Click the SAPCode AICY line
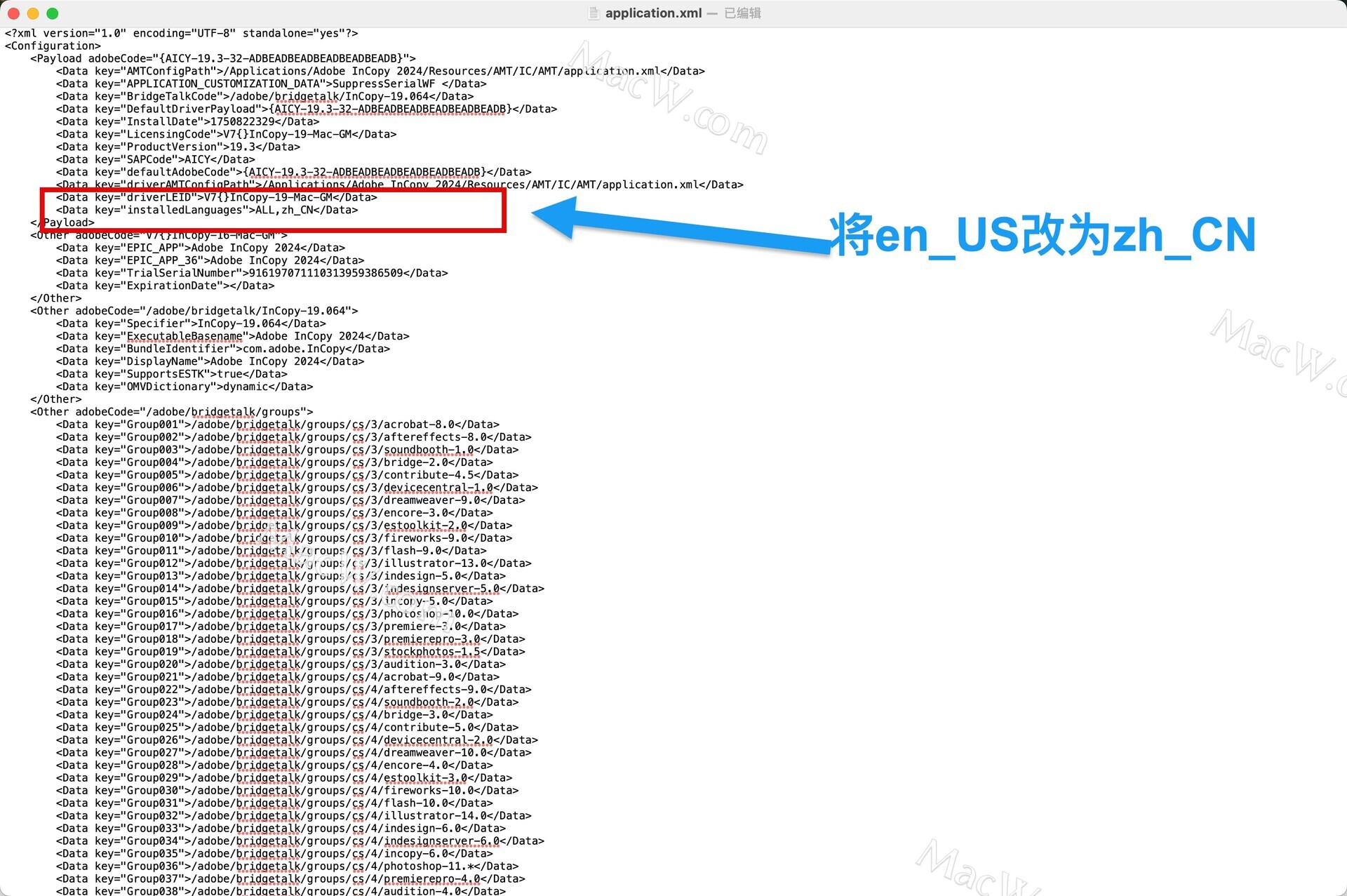1347x896 pixels. 156,159
